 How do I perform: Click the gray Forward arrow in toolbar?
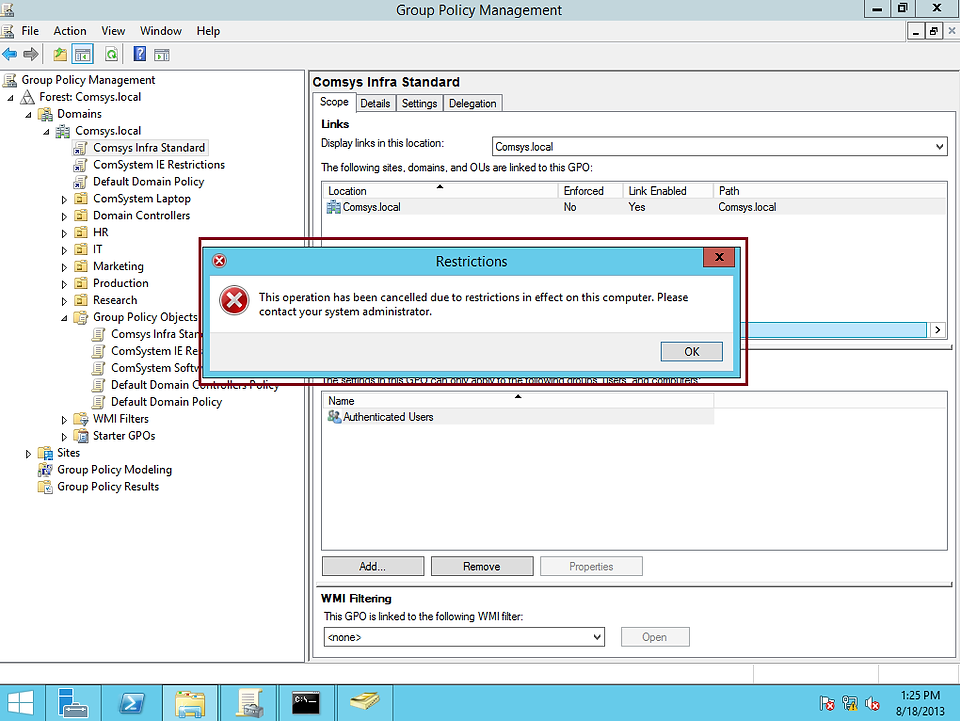point(31,54)
